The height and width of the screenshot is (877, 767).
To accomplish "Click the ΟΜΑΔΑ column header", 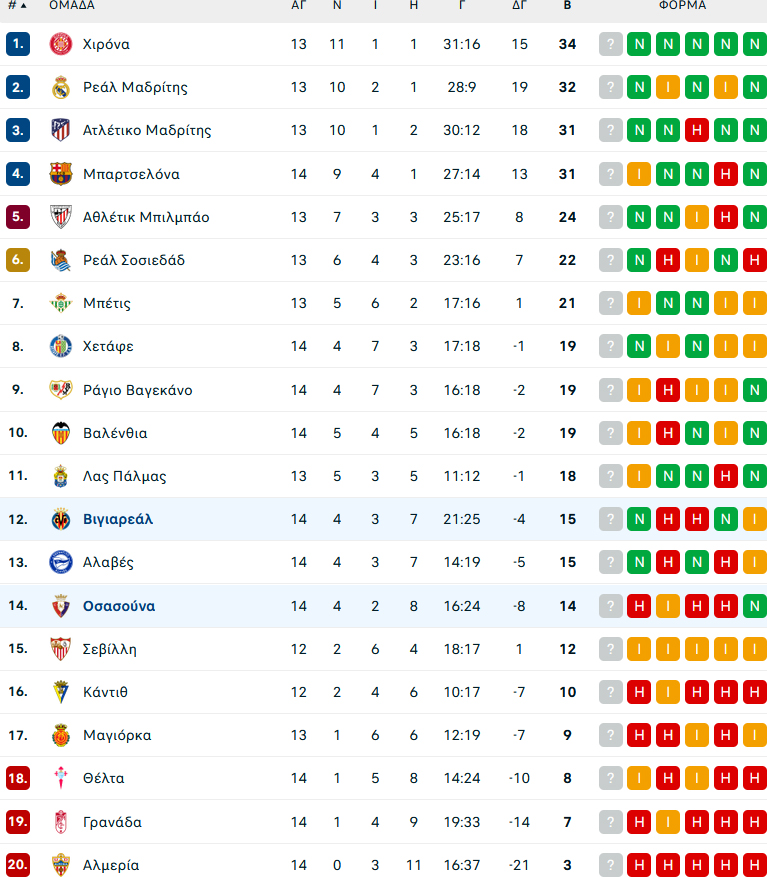I will (x=72, y=6).
